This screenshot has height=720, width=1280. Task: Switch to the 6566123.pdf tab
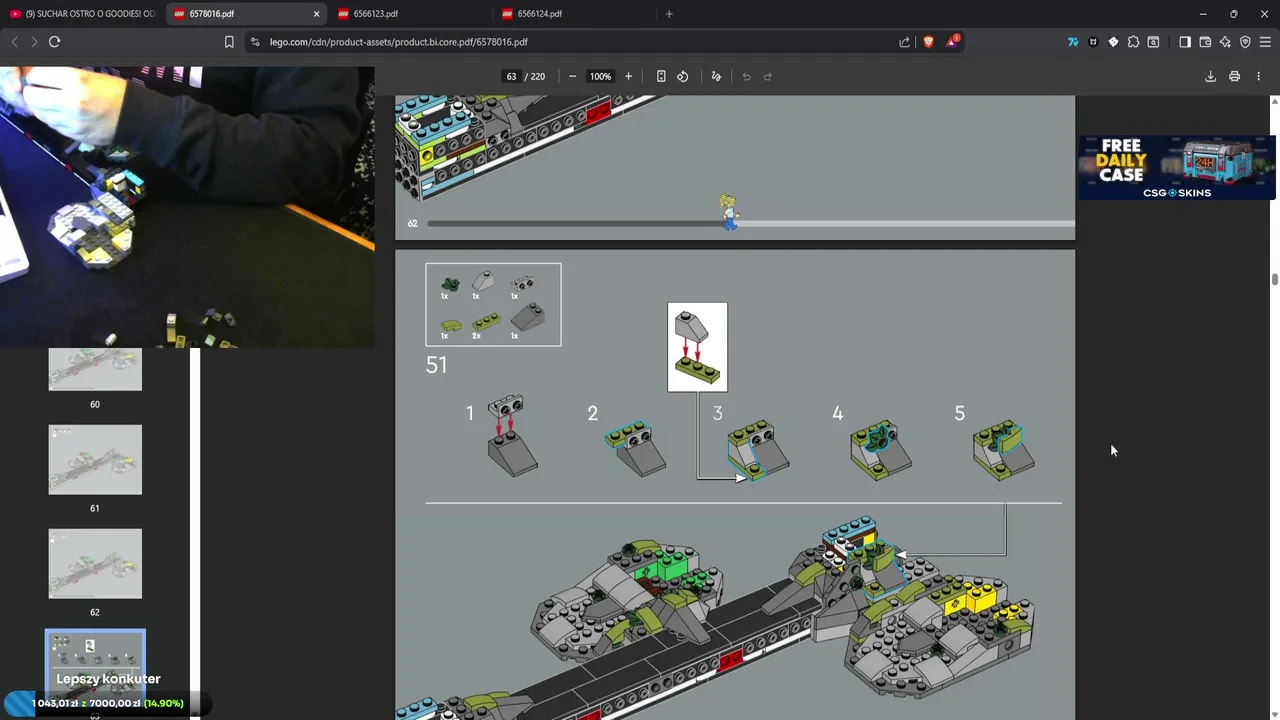410,14
